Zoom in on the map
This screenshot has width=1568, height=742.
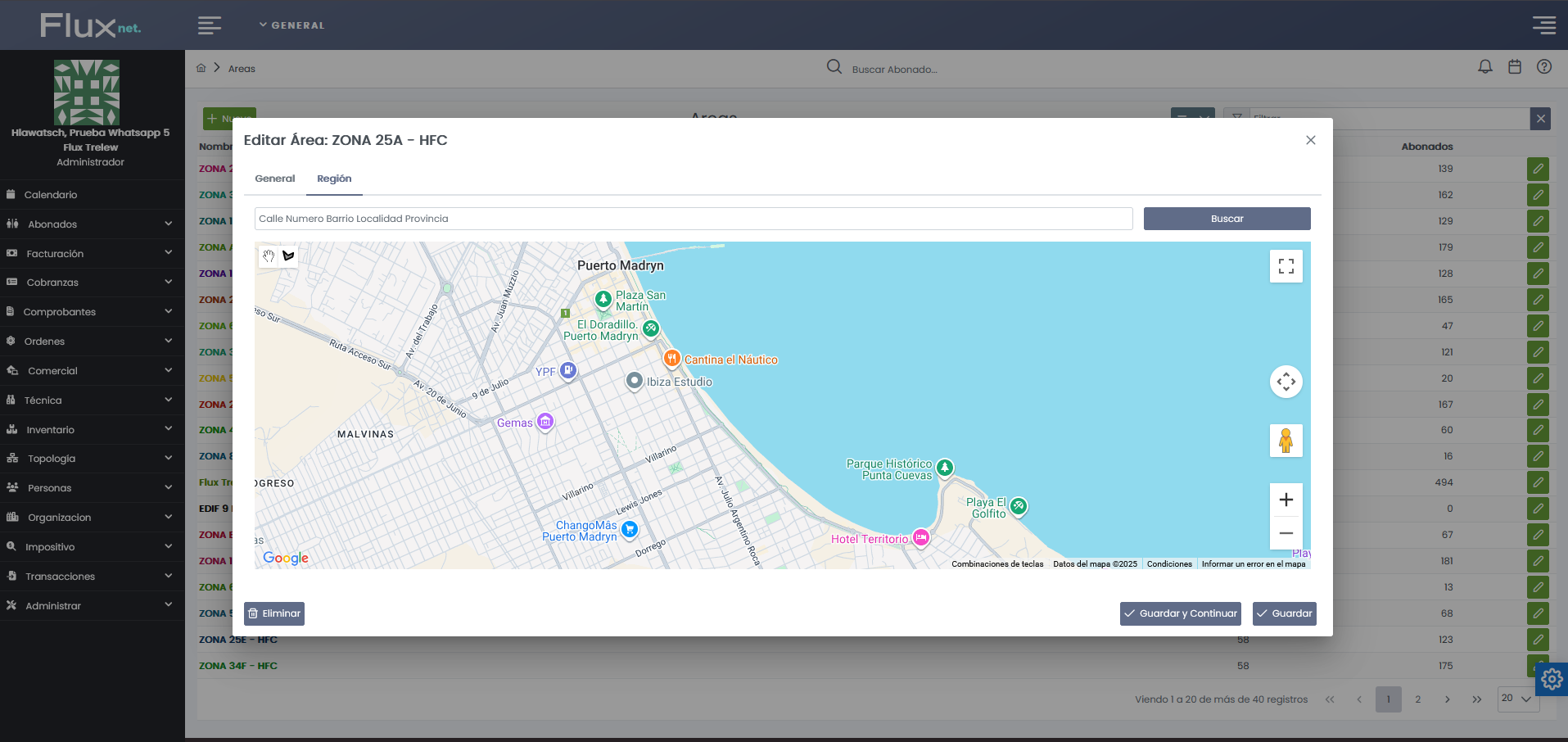click(x=1286, y=500)
